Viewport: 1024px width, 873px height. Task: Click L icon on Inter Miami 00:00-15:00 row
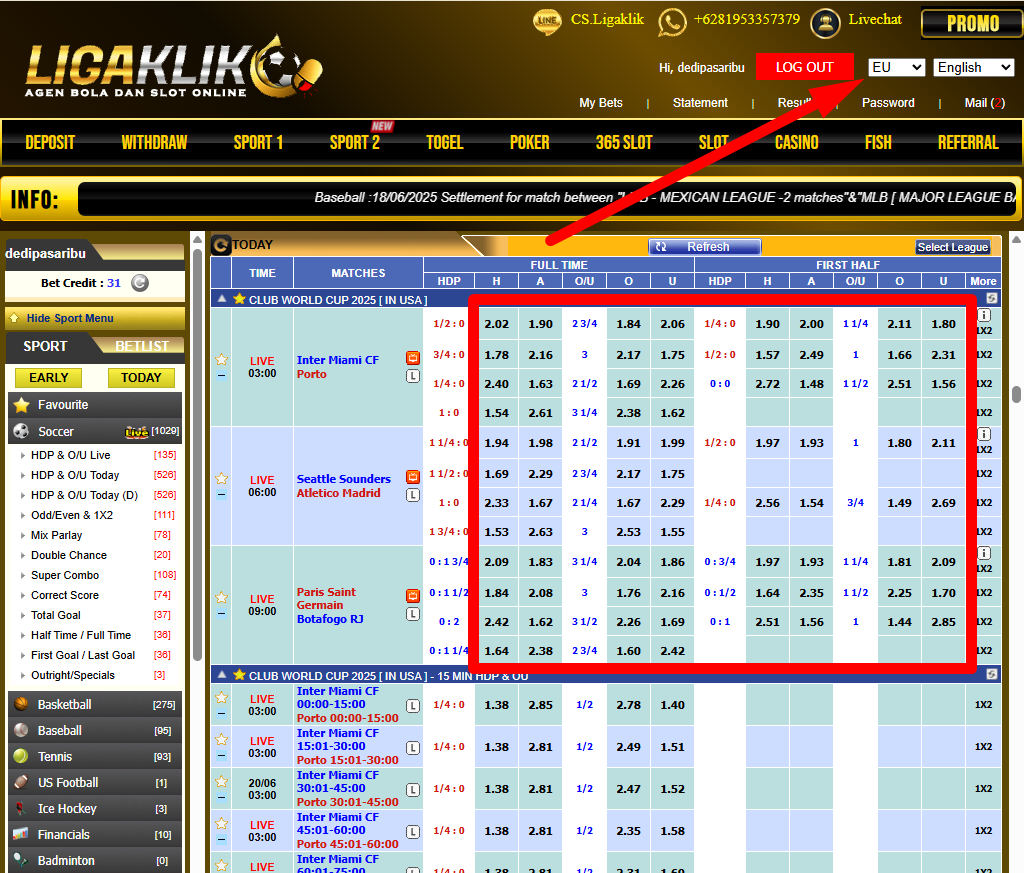pos(413,705)
